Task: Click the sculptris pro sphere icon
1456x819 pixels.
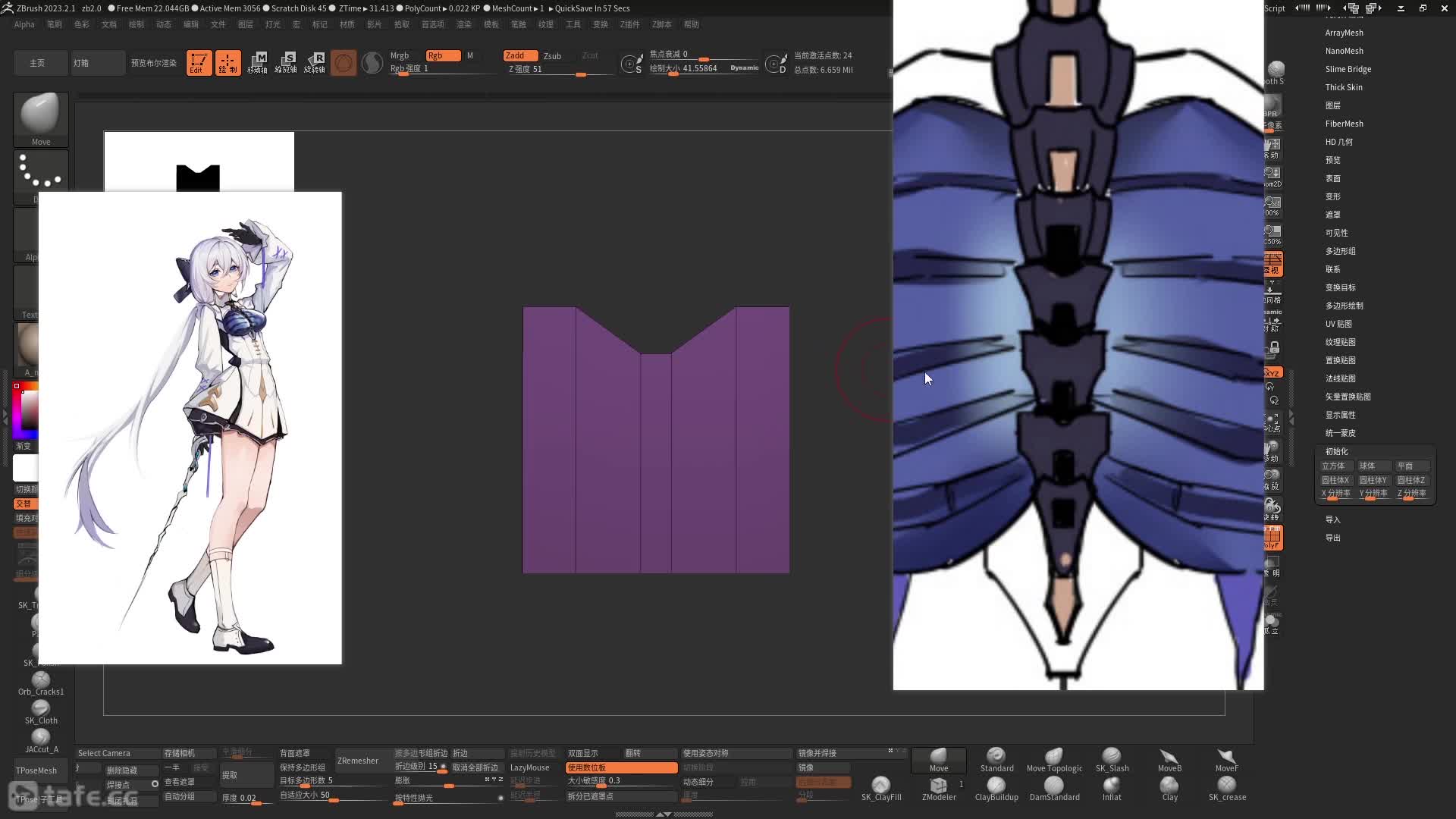Action: [x=372, y=63]
